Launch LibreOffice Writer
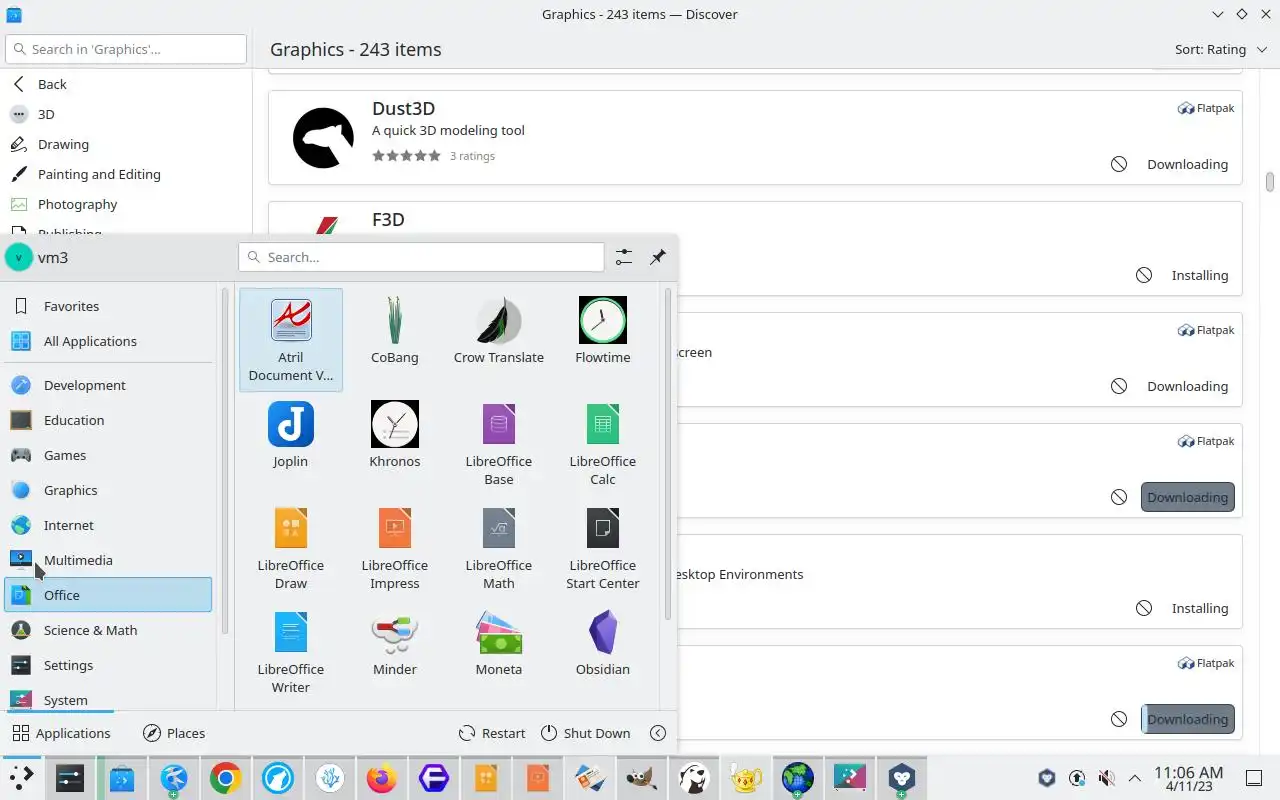 [x=291, y=652]
